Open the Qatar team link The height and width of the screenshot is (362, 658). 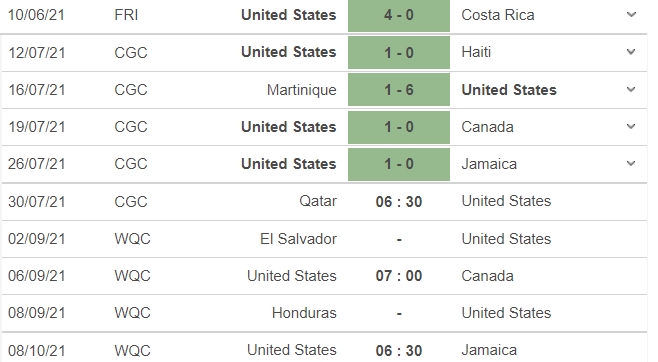click(318, 201)
